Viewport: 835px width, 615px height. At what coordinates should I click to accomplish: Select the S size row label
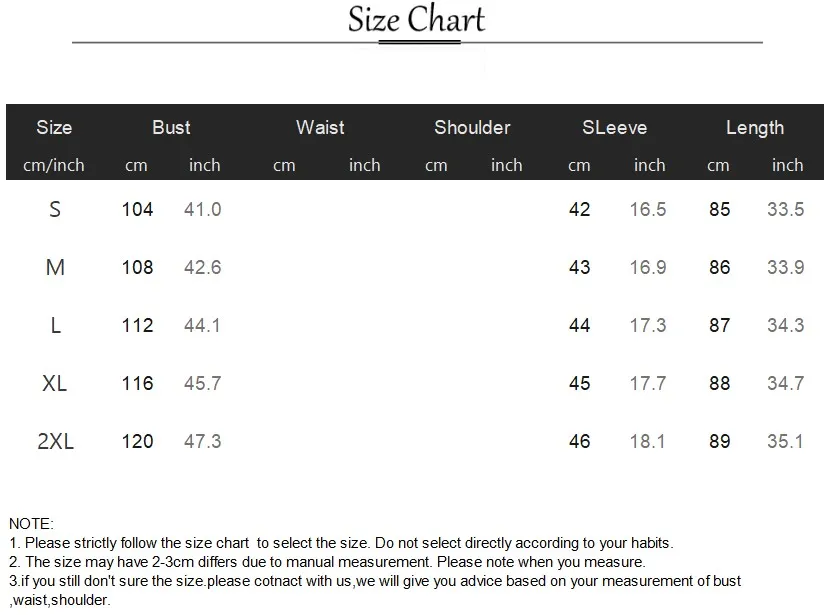tap(55, 209)
